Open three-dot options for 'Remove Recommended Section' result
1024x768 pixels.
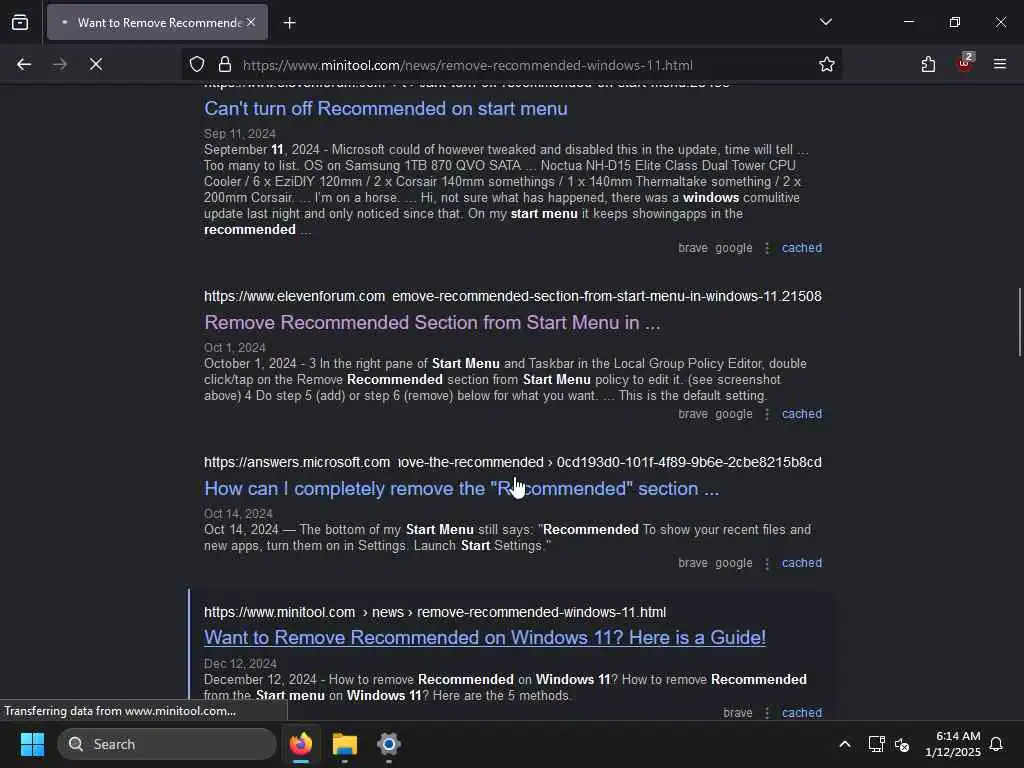767,414
